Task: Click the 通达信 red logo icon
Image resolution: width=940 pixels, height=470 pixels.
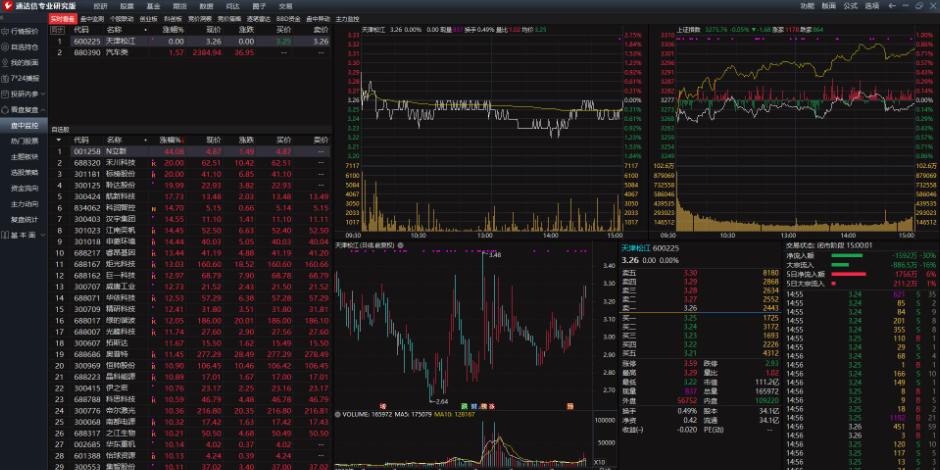Action: click(8, 6)
